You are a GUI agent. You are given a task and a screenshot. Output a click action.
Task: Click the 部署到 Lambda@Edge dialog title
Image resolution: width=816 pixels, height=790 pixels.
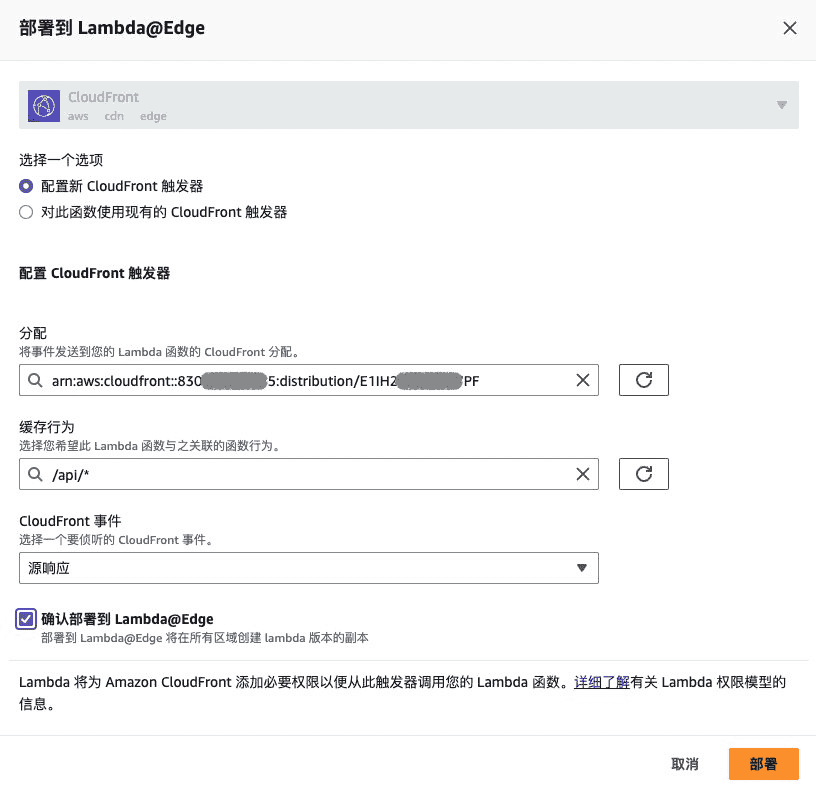(112, 28)
